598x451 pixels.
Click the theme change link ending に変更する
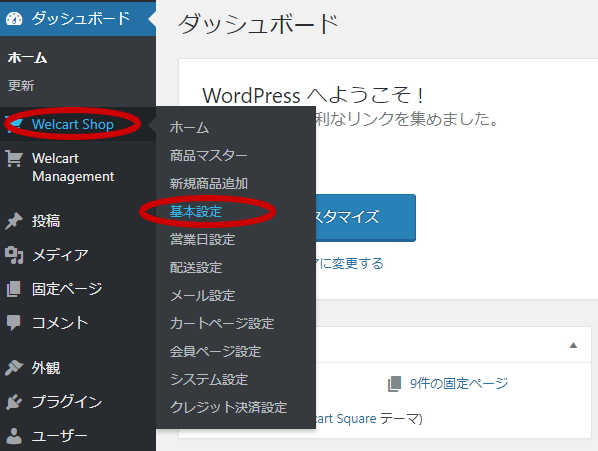click(x=349, y=263)
